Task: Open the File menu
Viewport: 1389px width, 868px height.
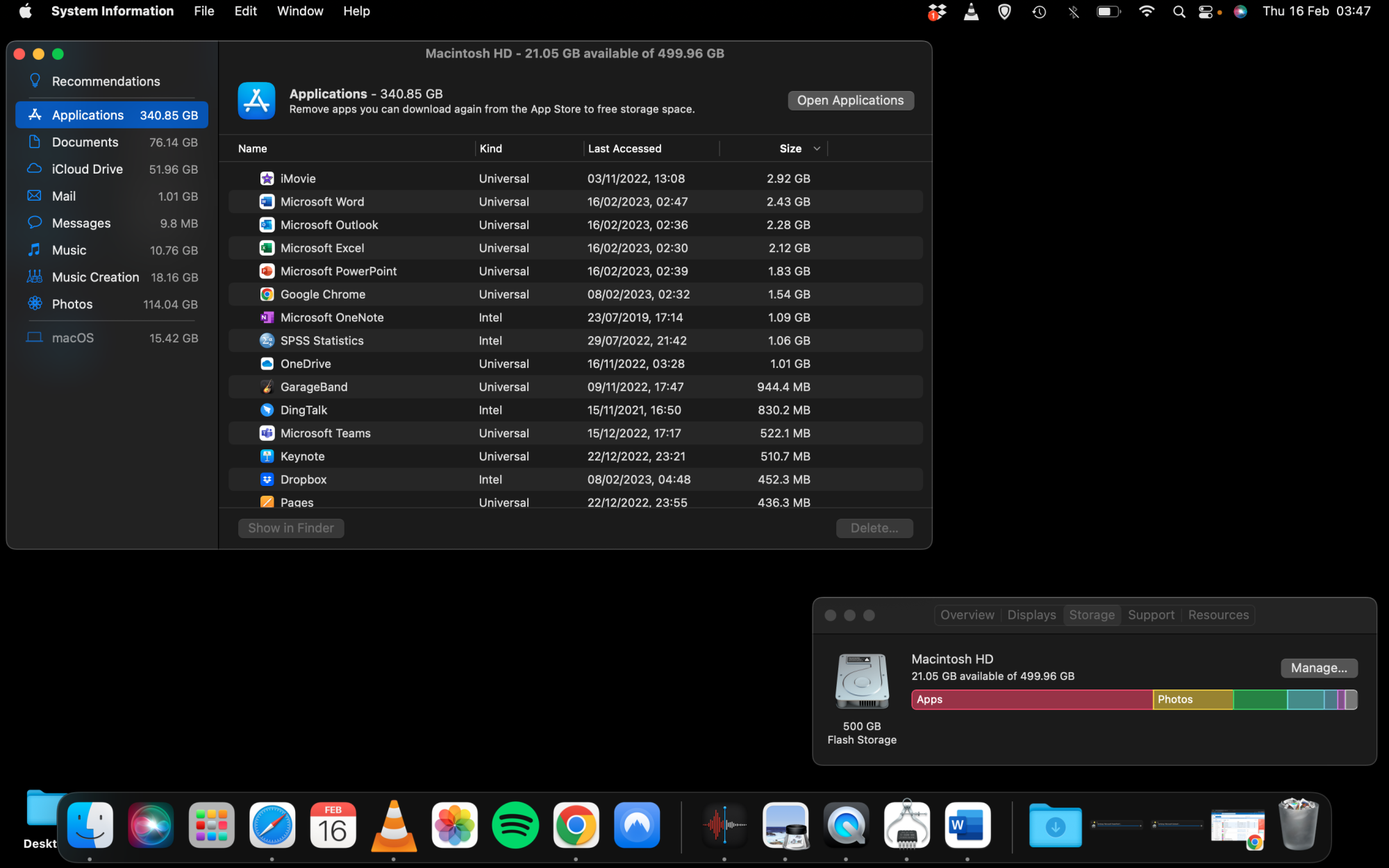Action: coord(204,11)
